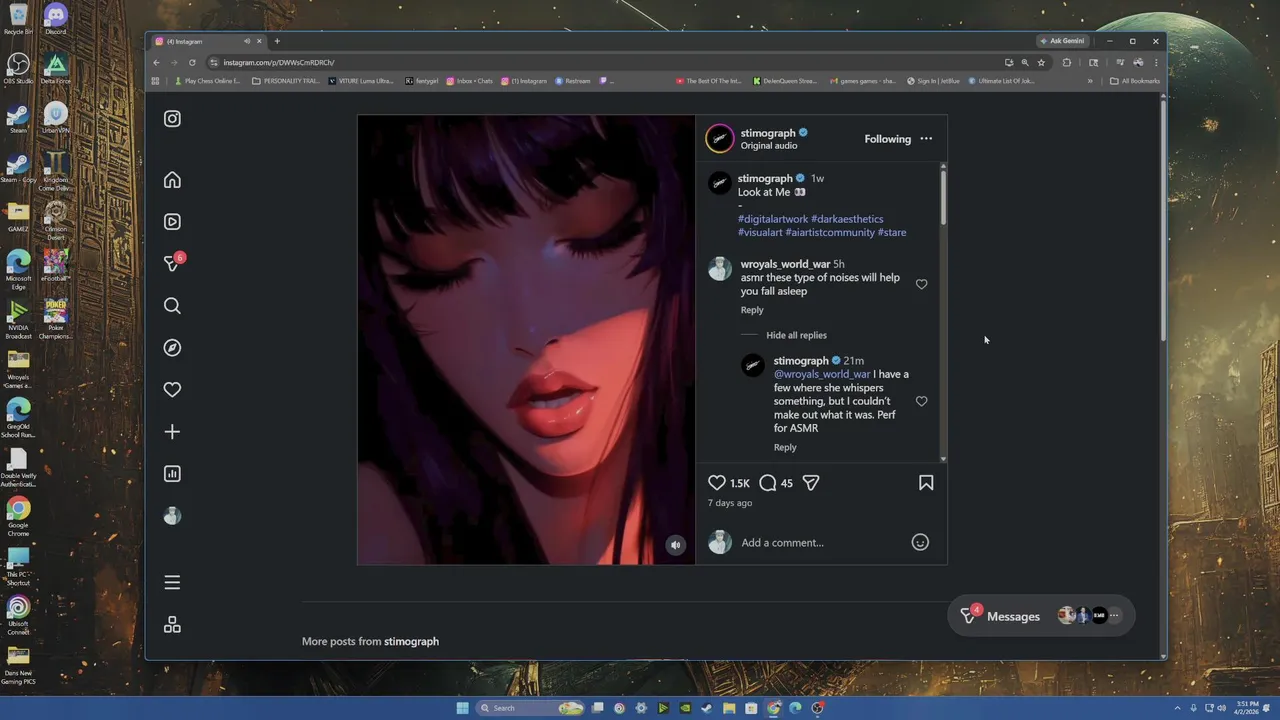Reply to stimograph's 21m comment
Image resolution: width=1280 pixels, height=720 pixels.
[785, 447]
